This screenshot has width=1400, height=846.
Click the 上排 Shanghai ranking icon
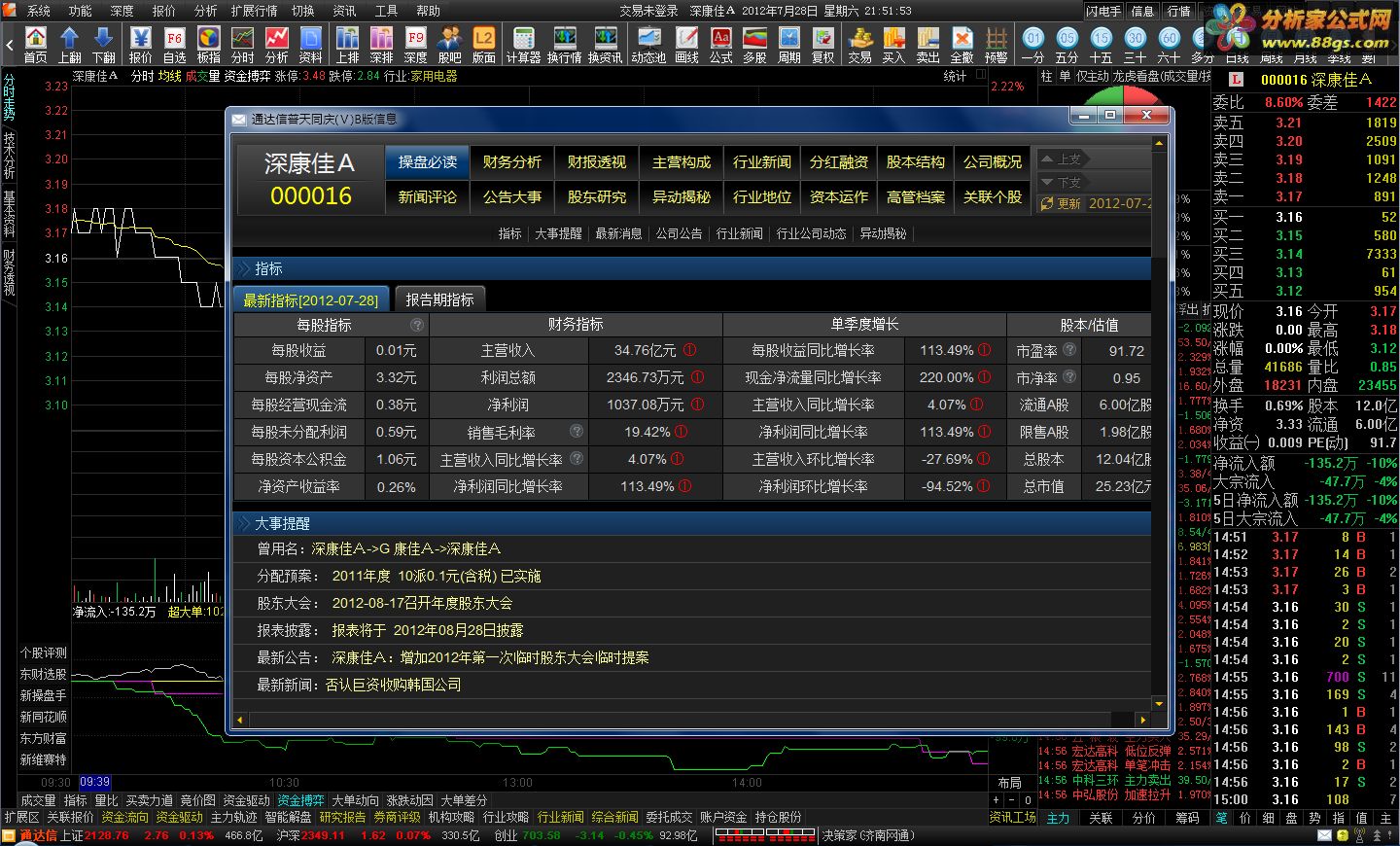pyautogui.click(x=348, y=44)
